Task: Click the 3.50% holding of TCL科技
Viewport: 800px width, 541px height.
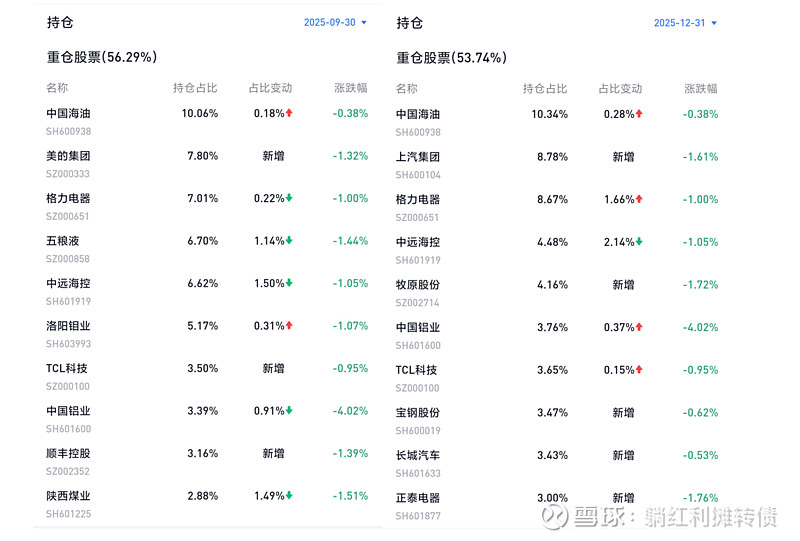Action: click(203, 368)
